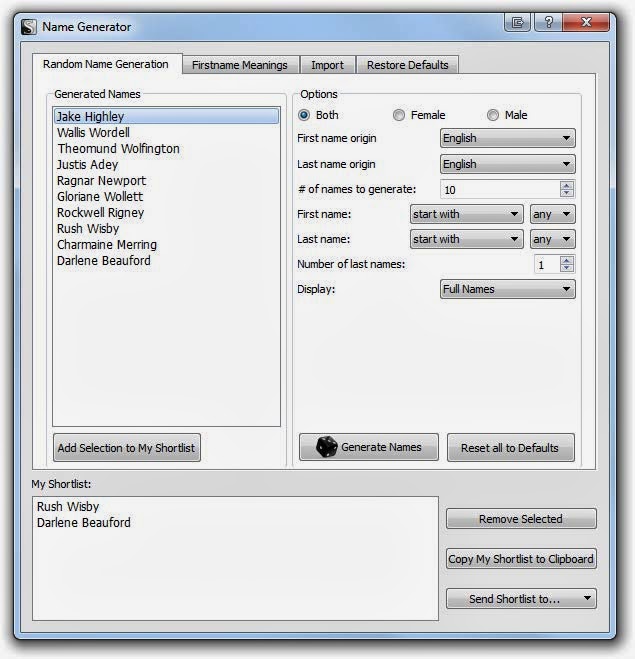This screenshot has height=659, width=635.
Task: Open the First name origin dropdown
Action: coord(508,138)
